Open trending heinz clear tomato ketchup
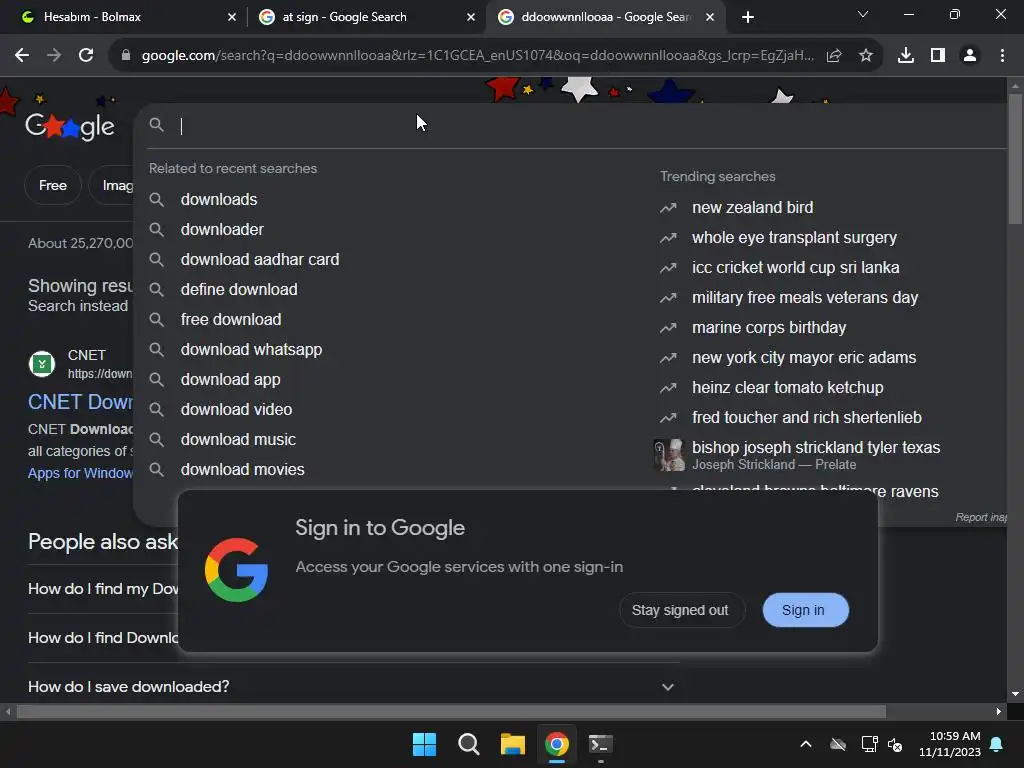Viewport: 1024px width, 768px height. [788, 387]
